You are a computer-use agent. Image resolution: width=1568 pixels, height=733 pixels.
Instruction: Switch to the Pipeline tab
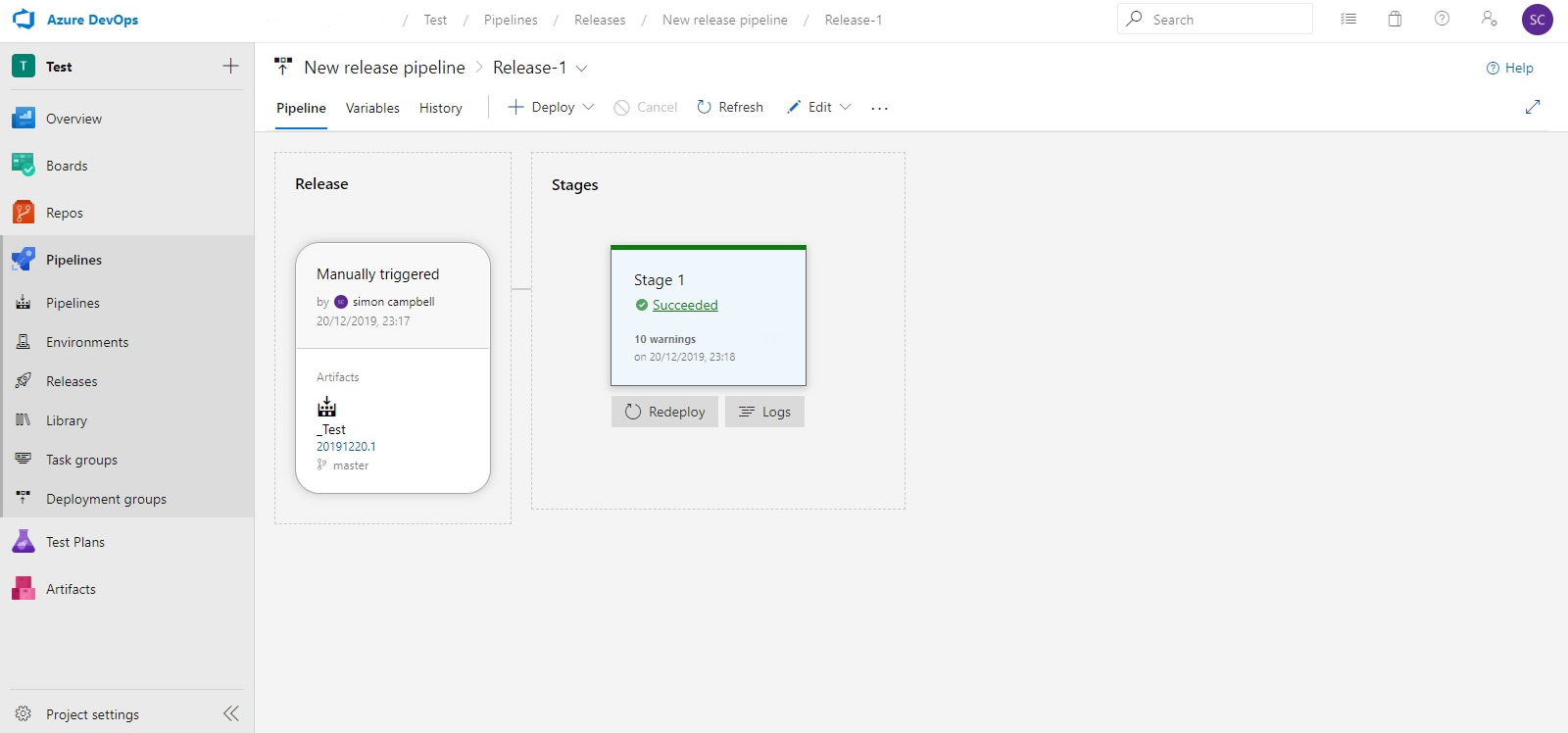tap(301, 108)
